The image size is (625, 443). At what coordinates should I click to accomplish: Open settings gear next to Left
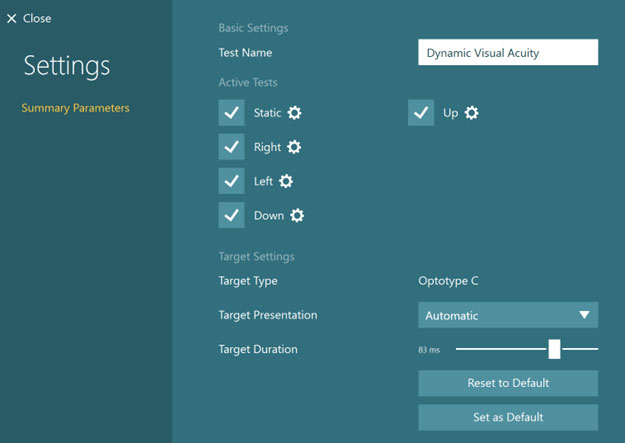[286, 181]
